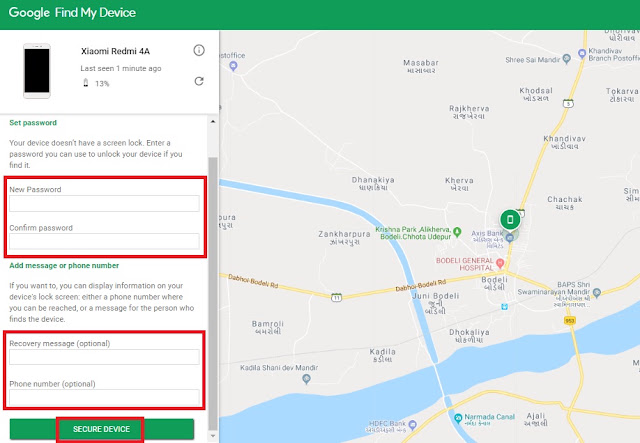The width and height of the screenshot is (640, 443).
Task: Click the side panel scrollbar thumb
Action: (x=213, y=294)
